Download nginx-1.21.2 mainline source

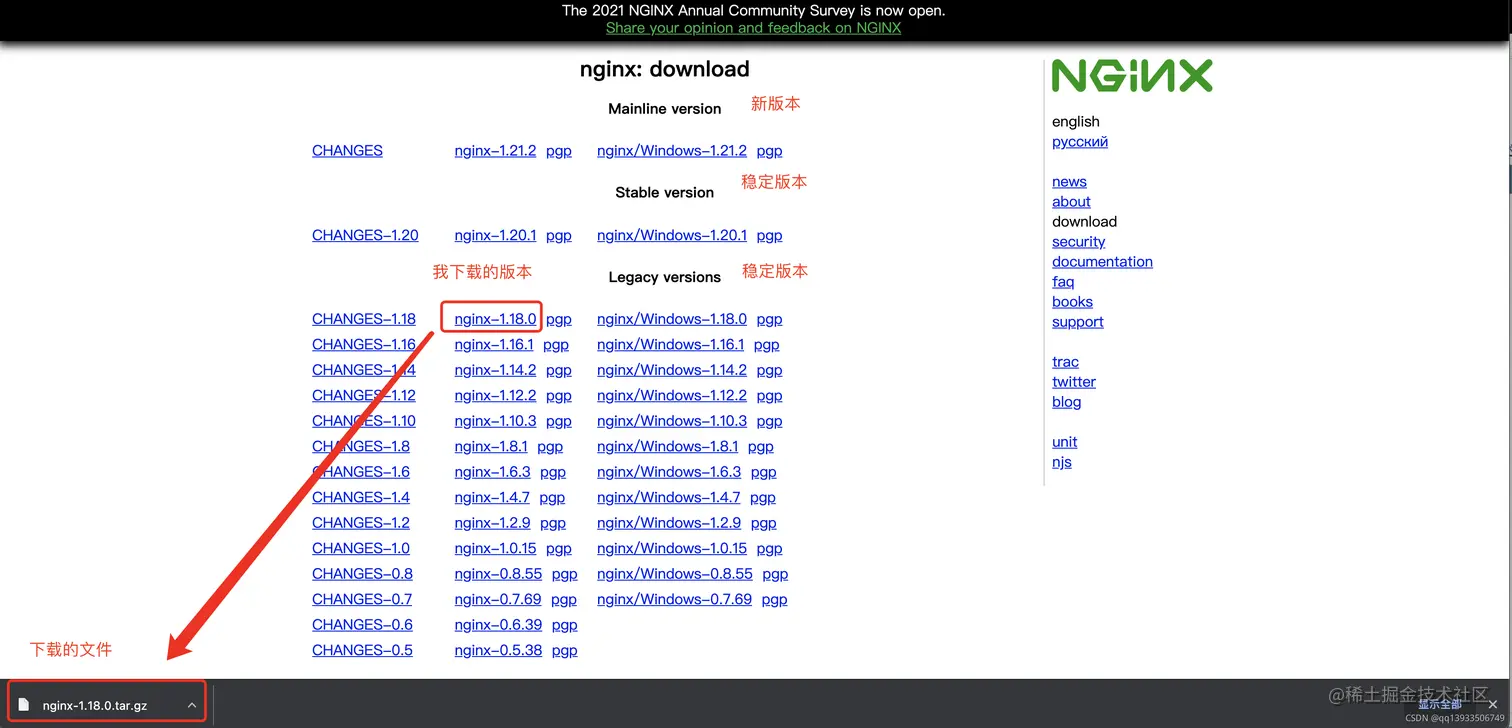point(495,151)
